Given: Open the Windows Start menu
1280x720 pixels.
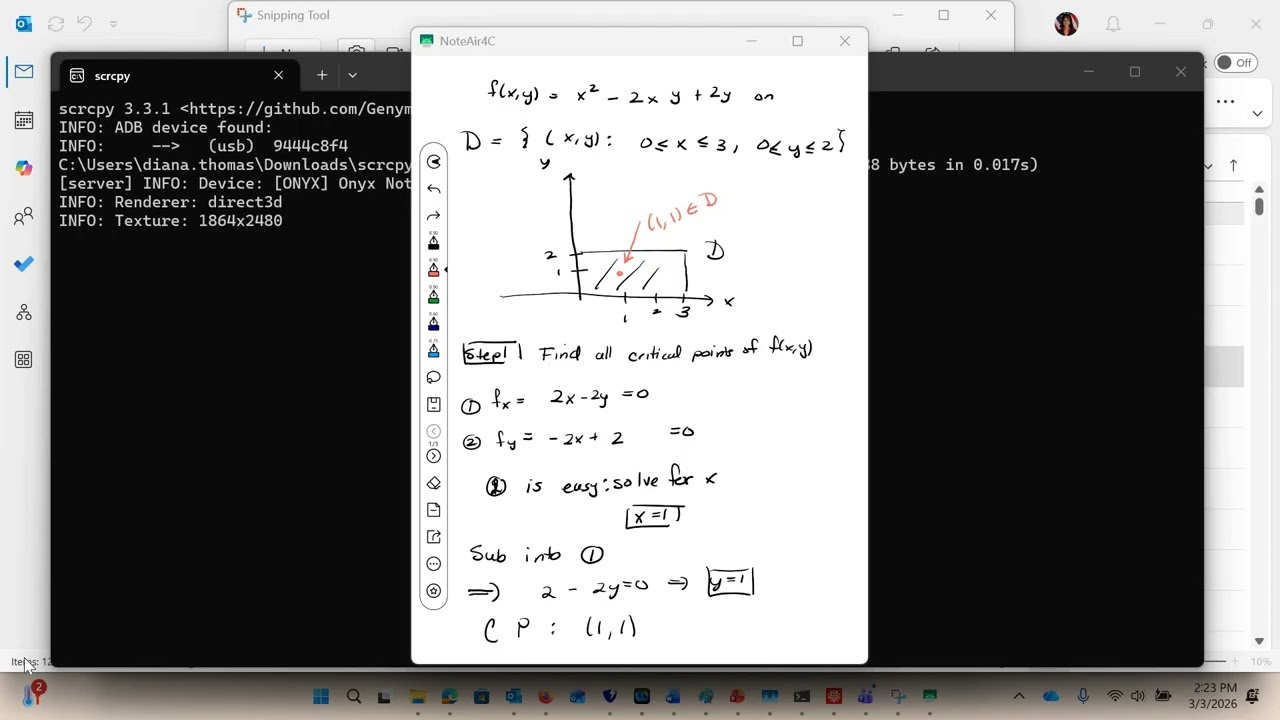Looking at the screenshot, I should 321,696.
